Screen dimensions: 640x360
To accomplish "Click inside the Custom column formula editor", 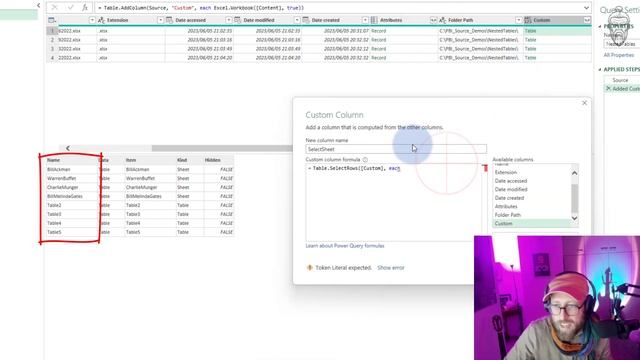I will coord(393,202).
